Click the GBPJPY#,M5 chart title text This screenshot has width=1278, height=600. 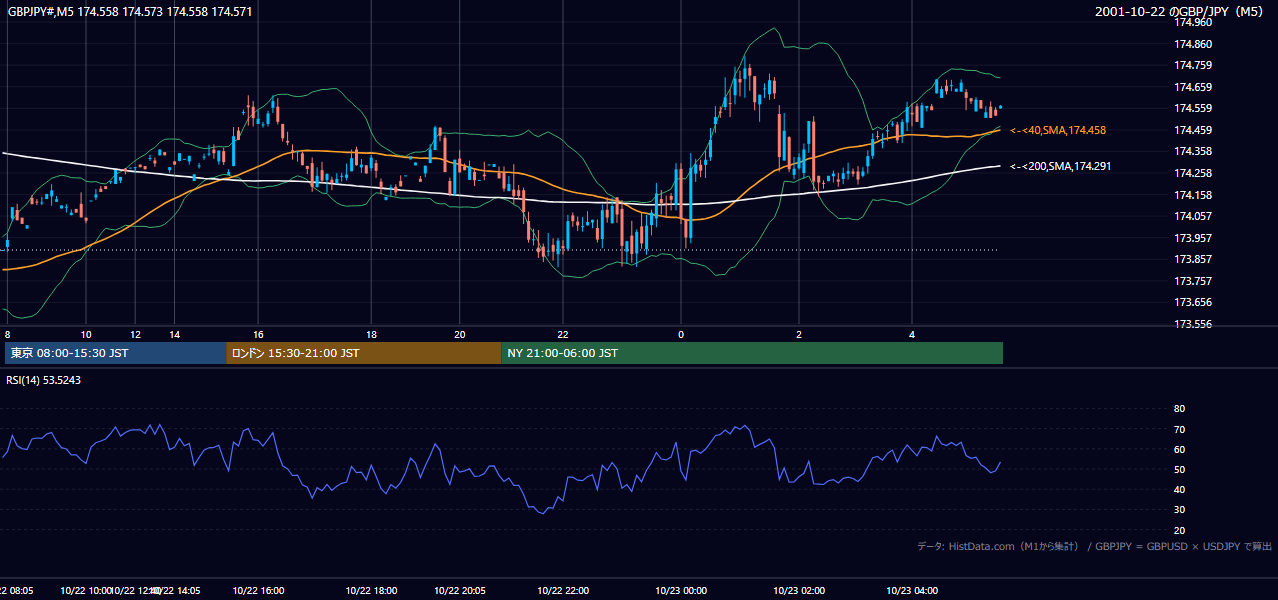[130, 12]
